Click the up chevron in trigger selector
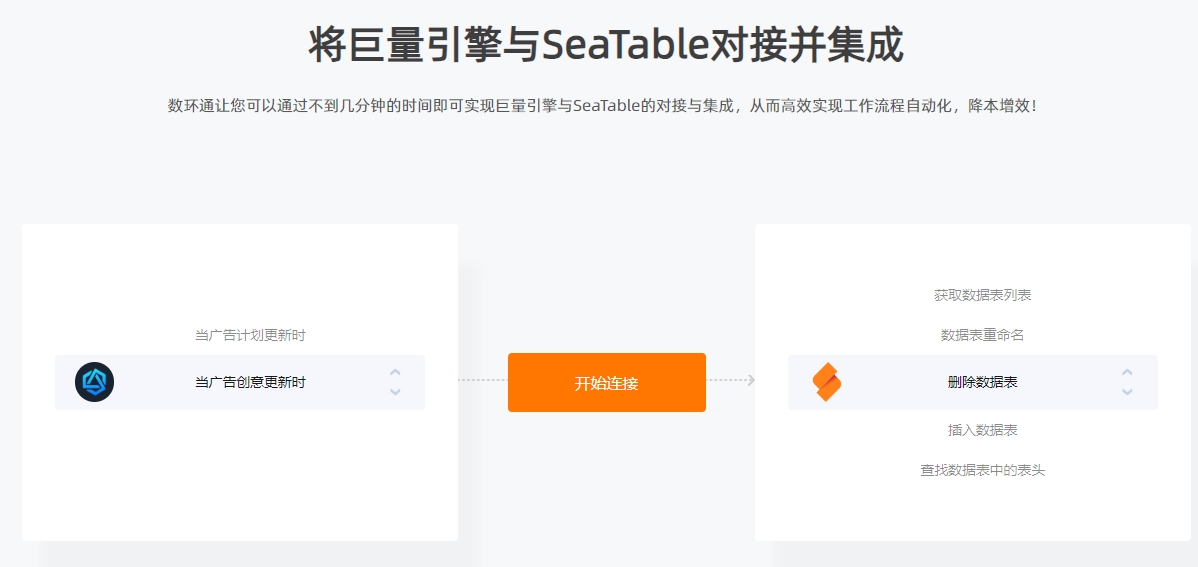The height and width of the screenshot is (567, 1198). pyautogui.click(x=395, y=373)
